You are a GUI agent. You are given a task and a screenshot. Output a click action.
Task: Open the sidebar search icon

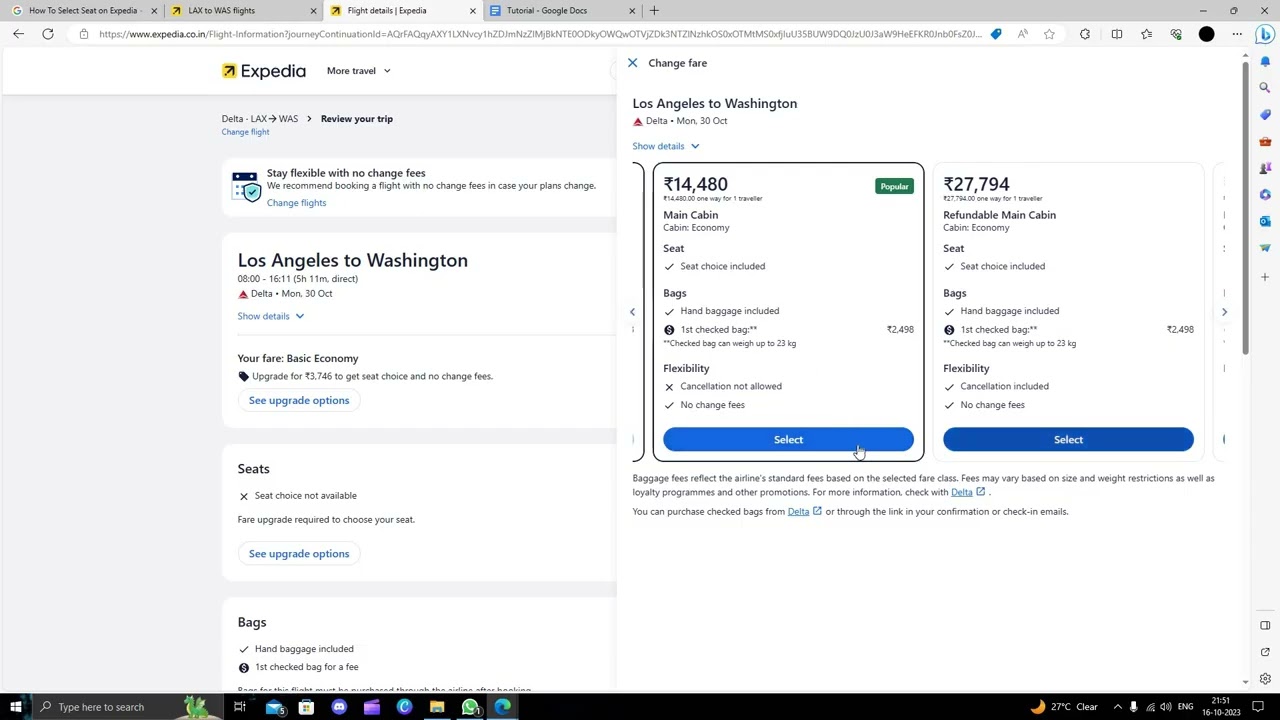1265,88
